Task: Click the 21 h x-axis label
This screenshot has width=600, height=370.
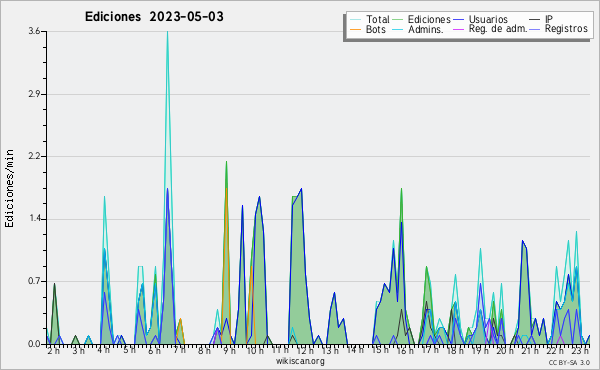Action: pyautogui.click(x=531, y=350)
